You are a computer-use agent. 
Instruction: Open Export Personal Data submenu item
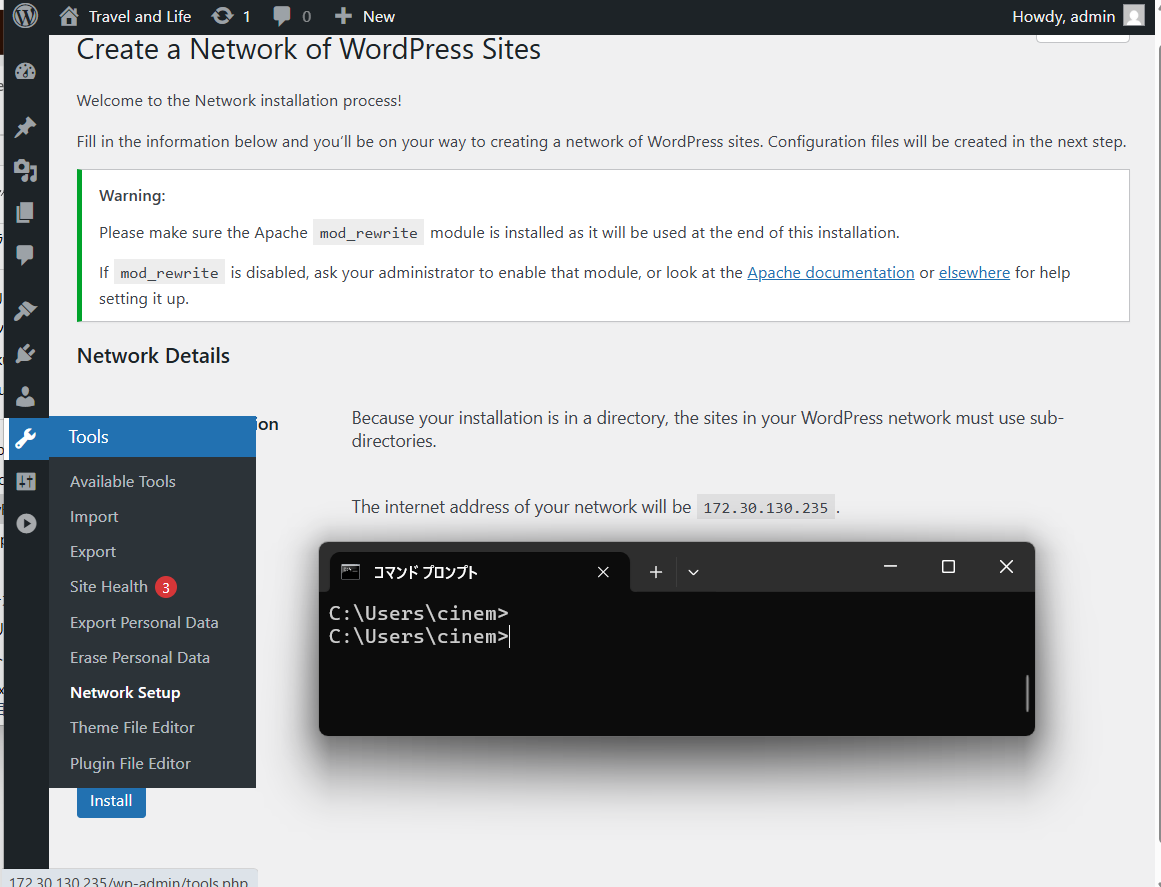[144, 623]
